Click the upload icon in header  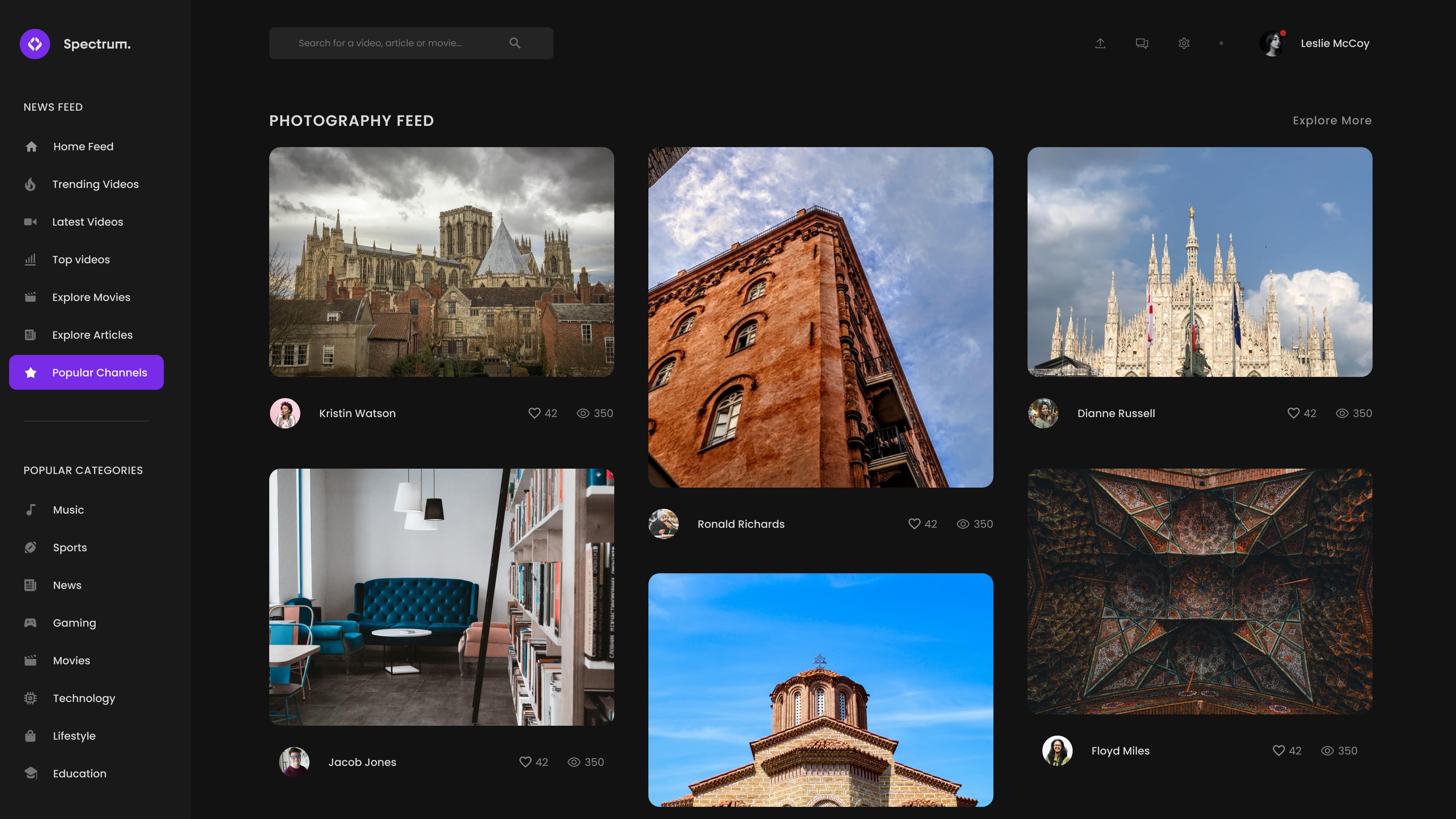[1100, 44]
